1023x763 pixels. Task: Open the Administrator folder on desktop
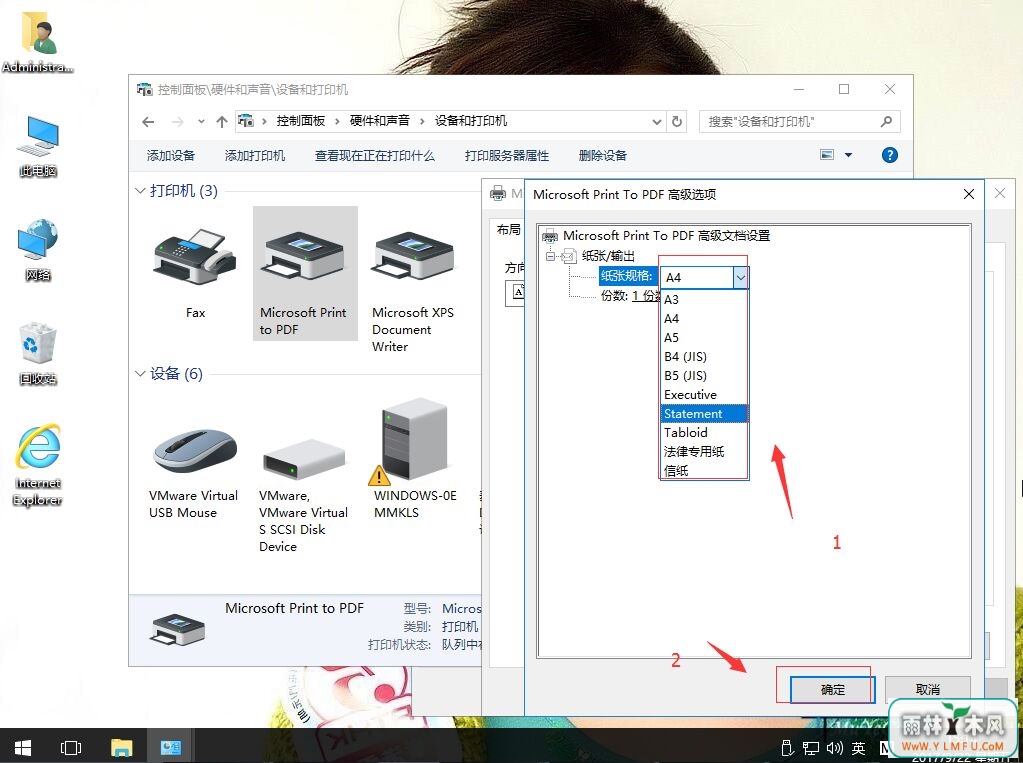click(37, 40)
